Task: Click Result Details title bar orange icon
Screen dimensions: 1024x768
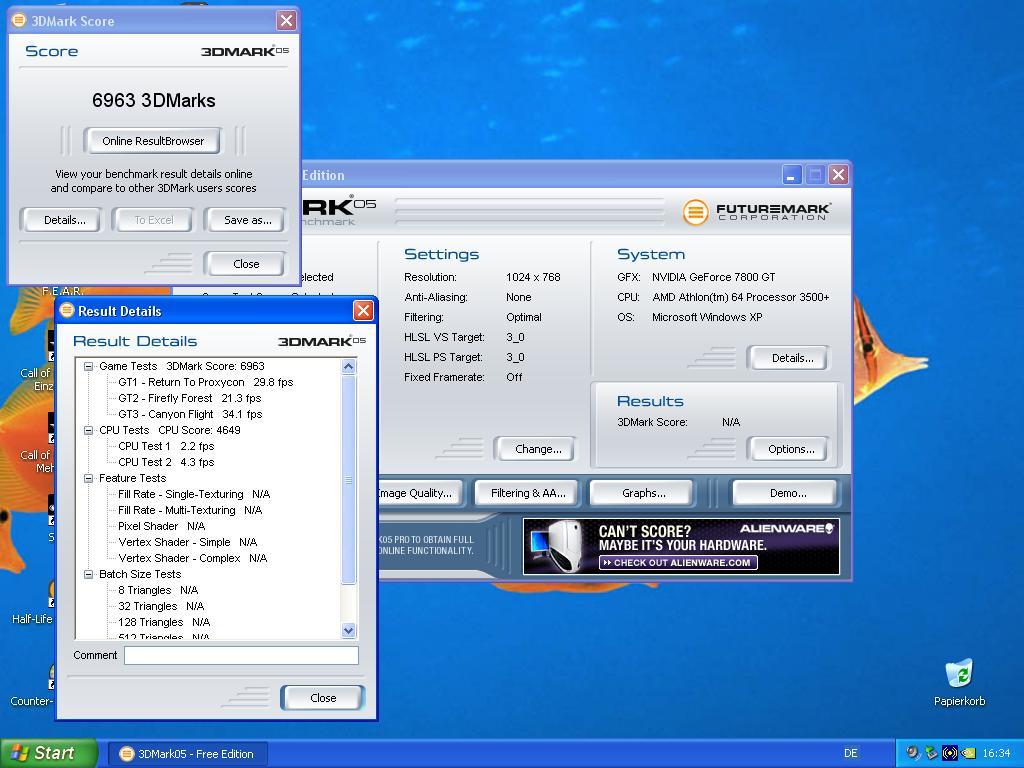Action: click(x=67, y=310)
